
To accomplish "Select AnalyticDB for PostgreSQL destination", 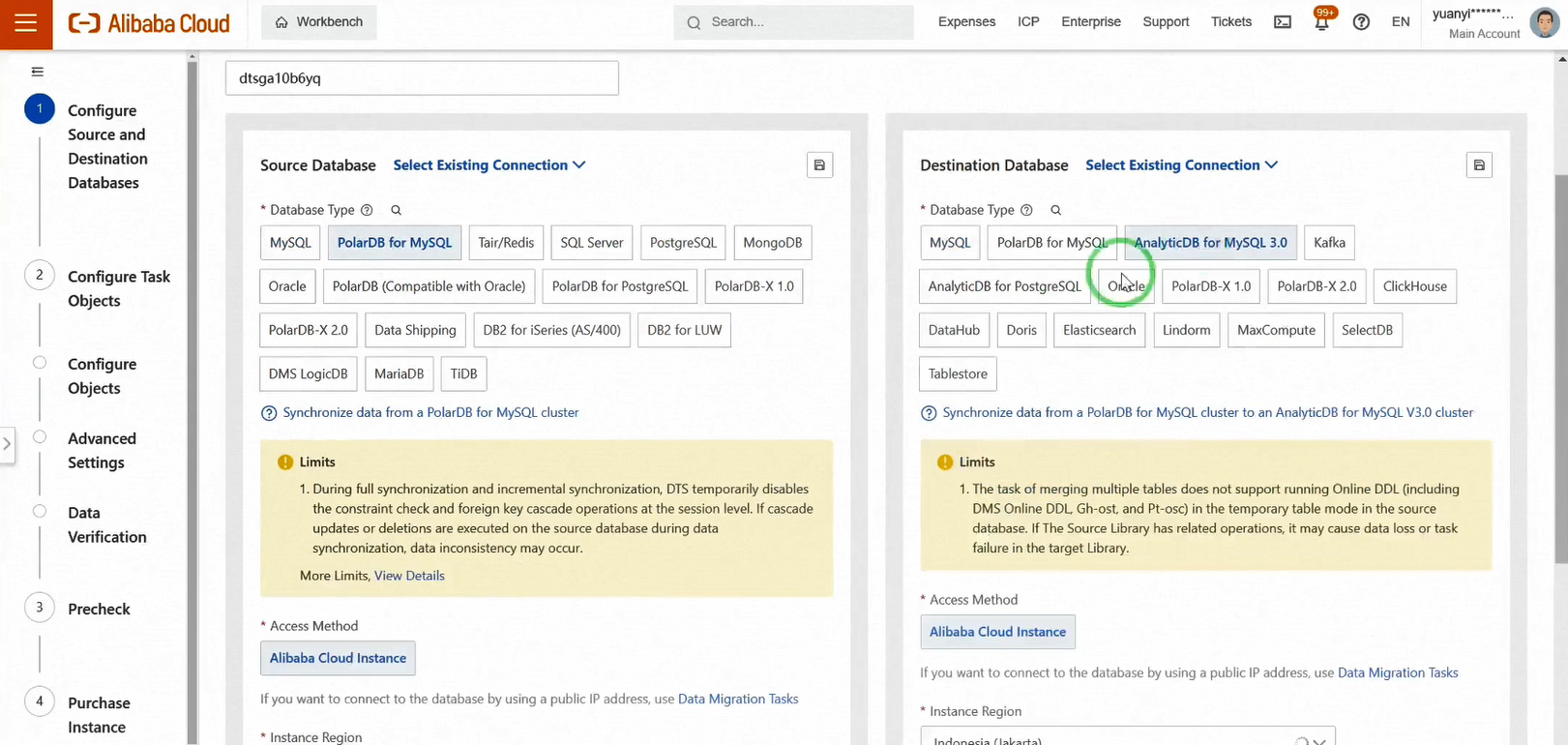I will tap(1004, 286).
